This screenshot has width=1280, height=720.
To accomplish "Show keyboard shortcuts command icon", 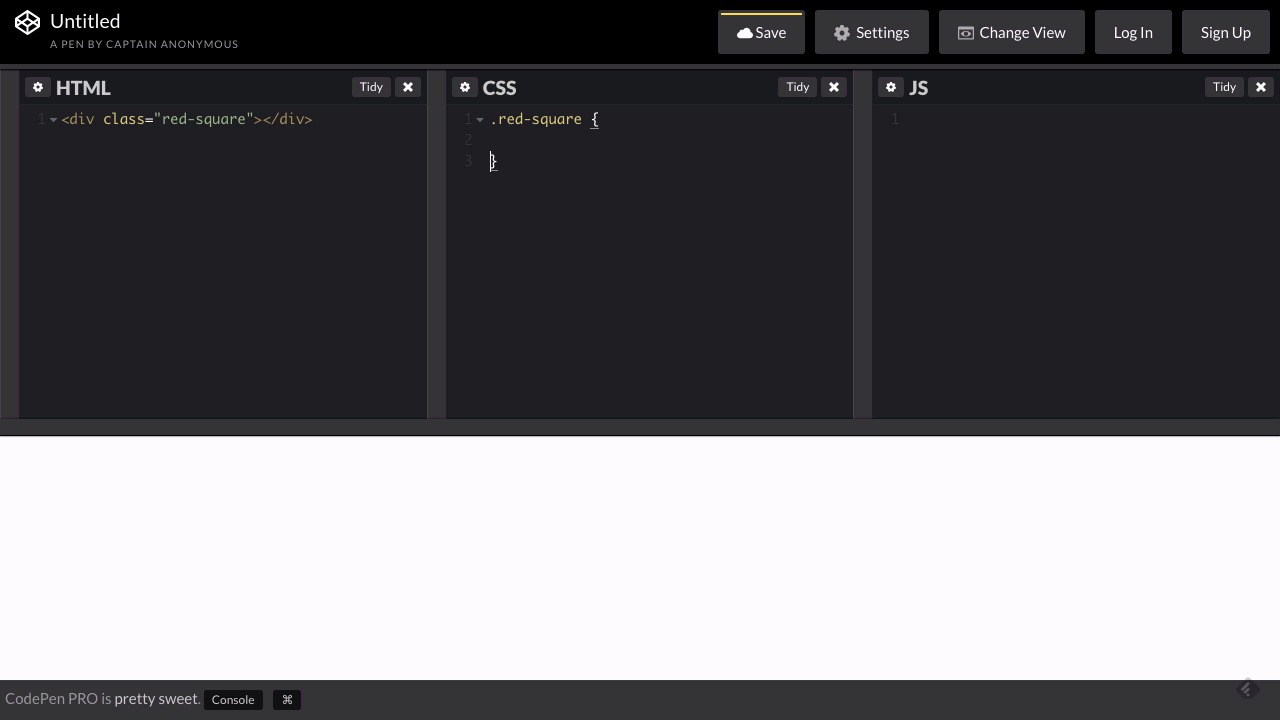I will pos(287,700).
